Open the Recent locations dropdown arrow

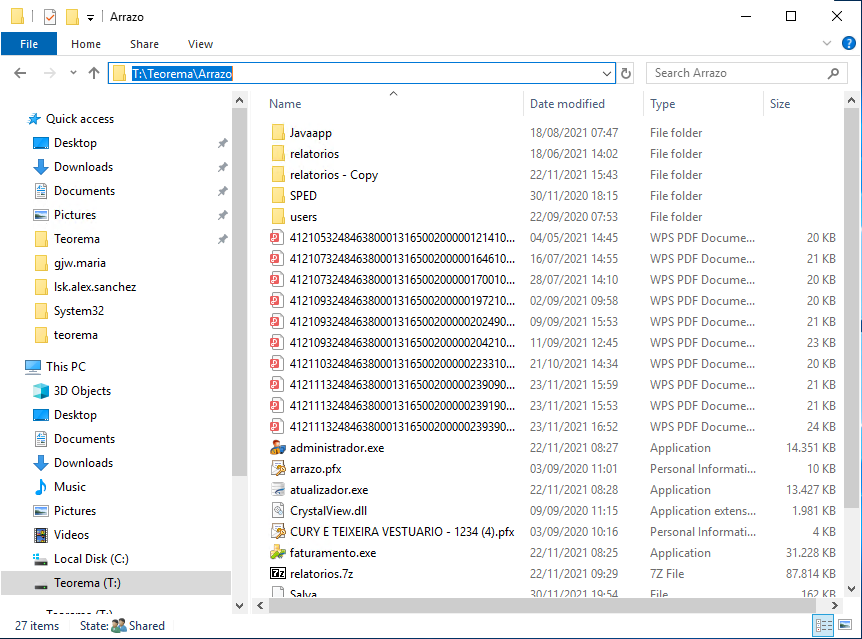(x=73, y=73)
